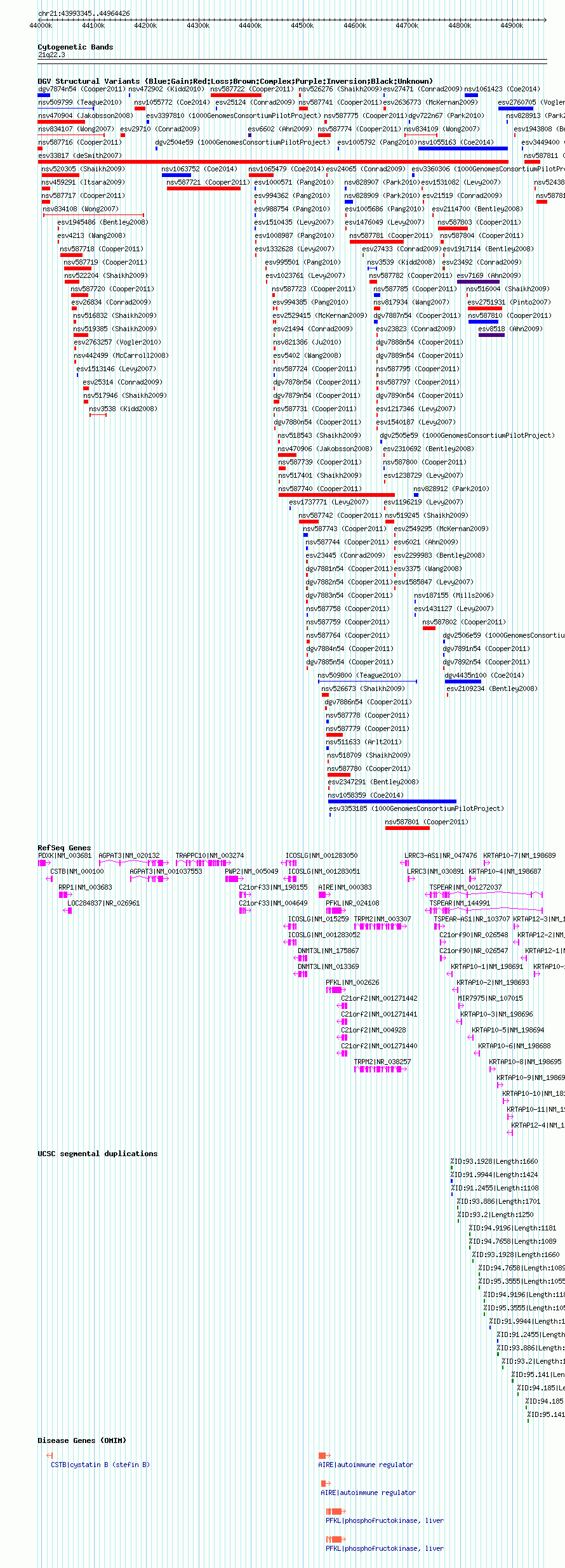Click the PDXK|NM_003681 gene glyph
The image size is (565, 1568).
pyautogui.click(x=44, y=863)
